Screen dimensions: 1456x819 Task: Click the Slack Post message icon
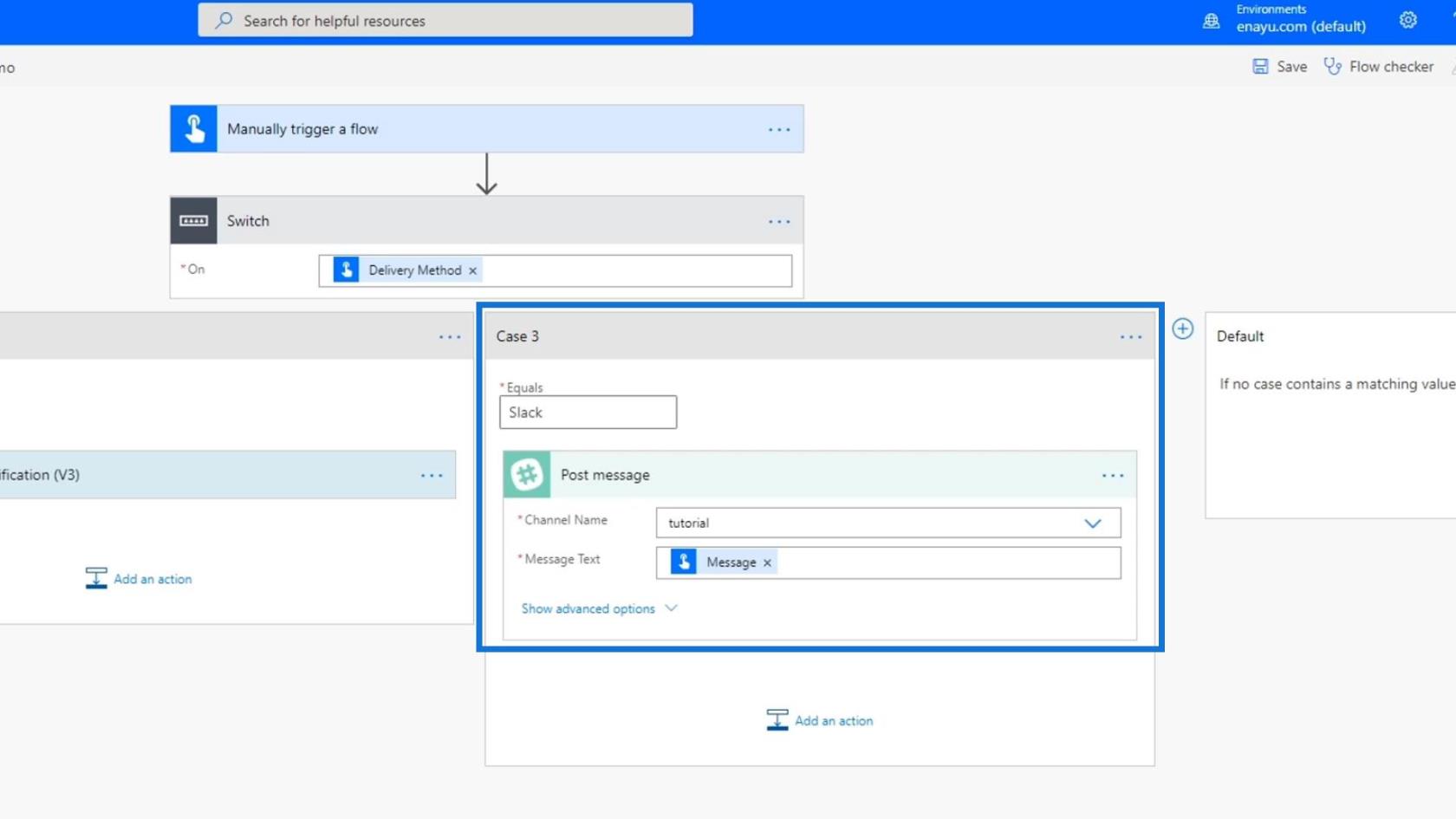point(526,474)
